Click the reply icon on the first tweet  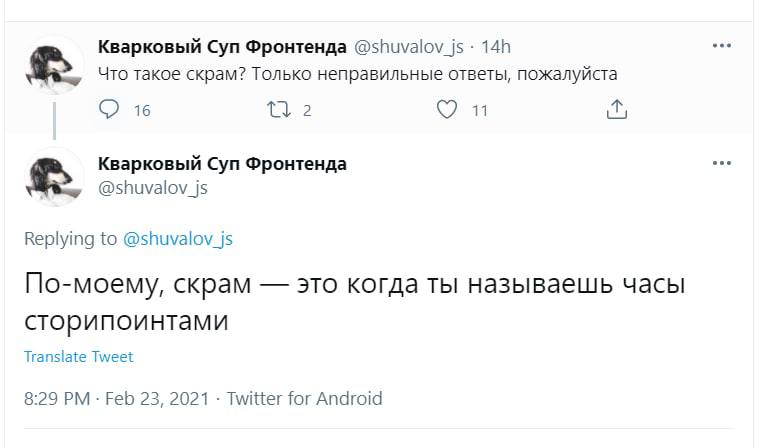point(110,110)
